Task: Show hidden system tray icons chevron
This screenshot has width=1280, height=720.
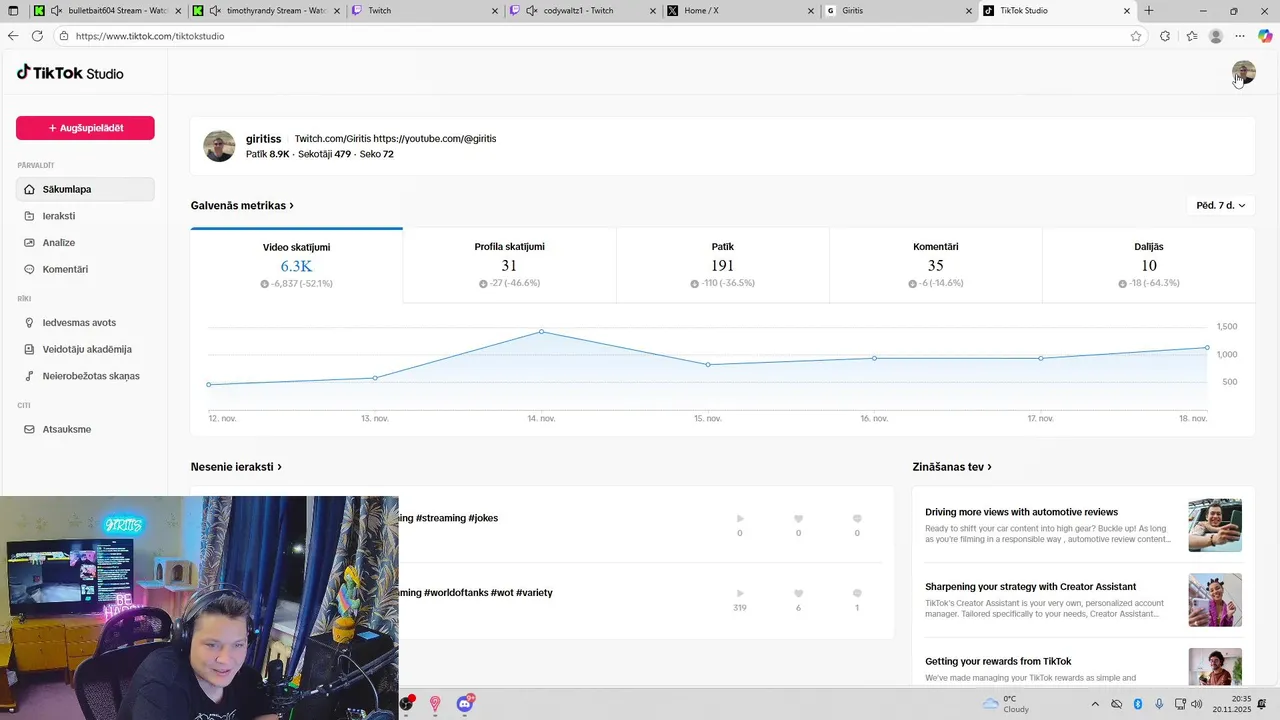Action: (x=1093, y=704)
